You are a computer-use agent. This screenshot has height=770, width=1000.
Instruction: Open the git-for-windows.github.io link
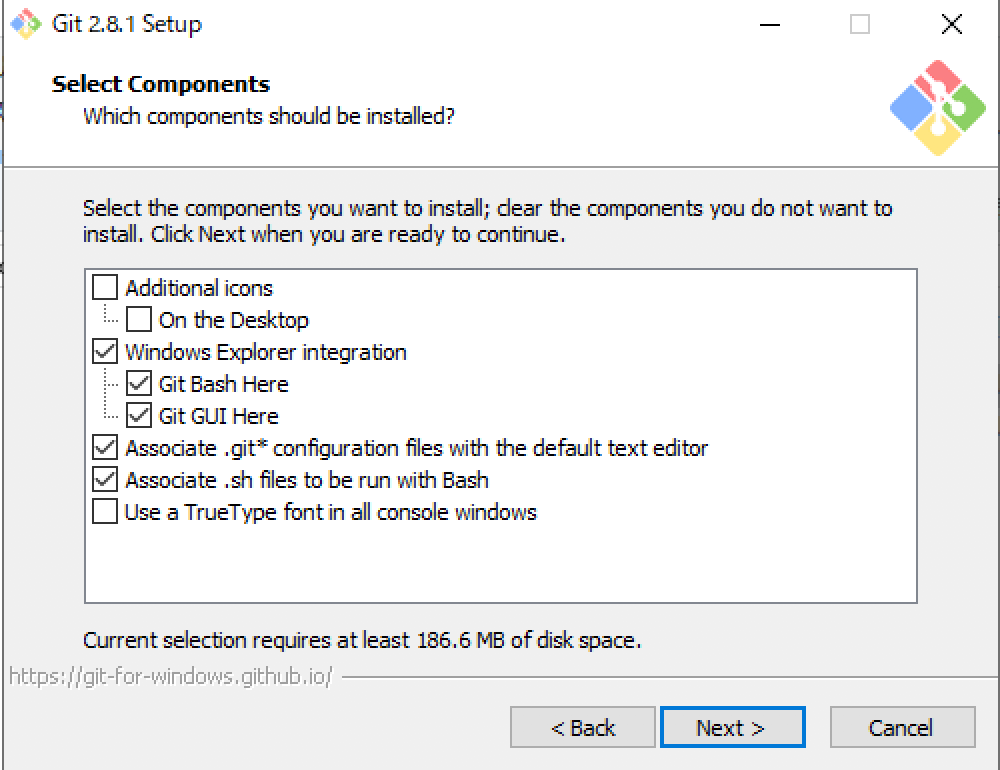(x=171, y=676)
